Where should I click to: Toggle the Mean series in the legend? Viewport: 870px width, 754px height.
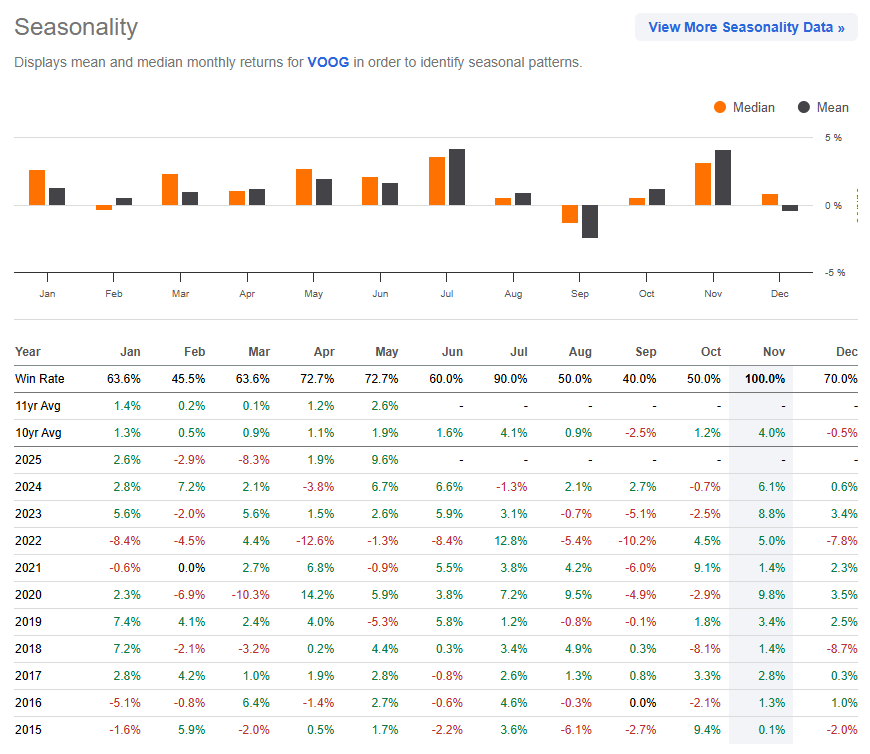(824, 107)
